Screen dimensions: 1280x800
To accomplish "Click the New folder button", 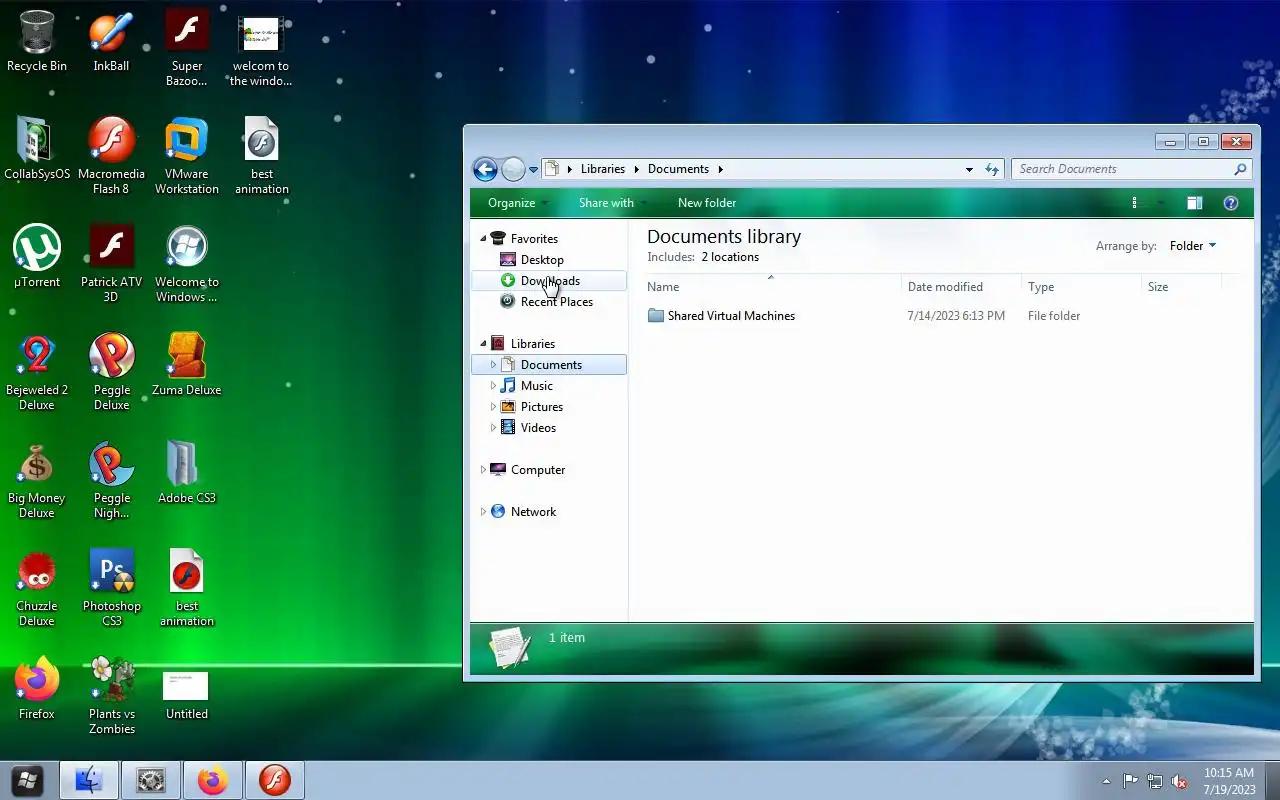I will point(707,203).
